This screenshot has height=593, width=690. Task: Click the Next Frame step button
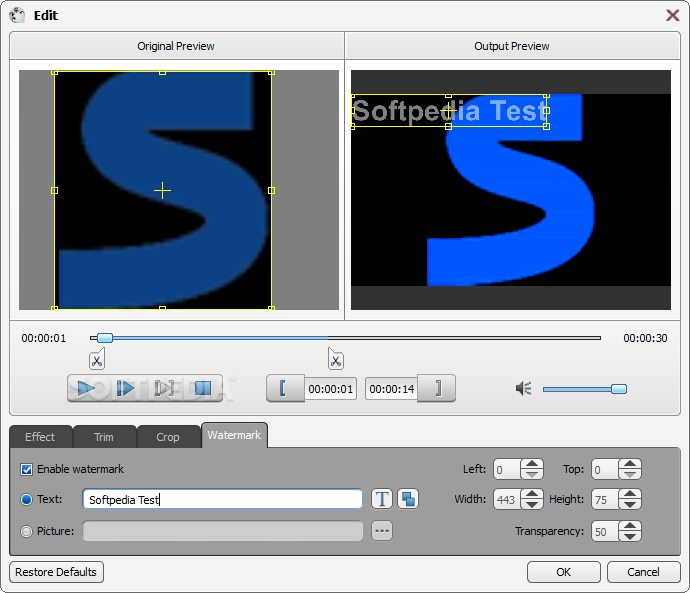pos(125,388)
